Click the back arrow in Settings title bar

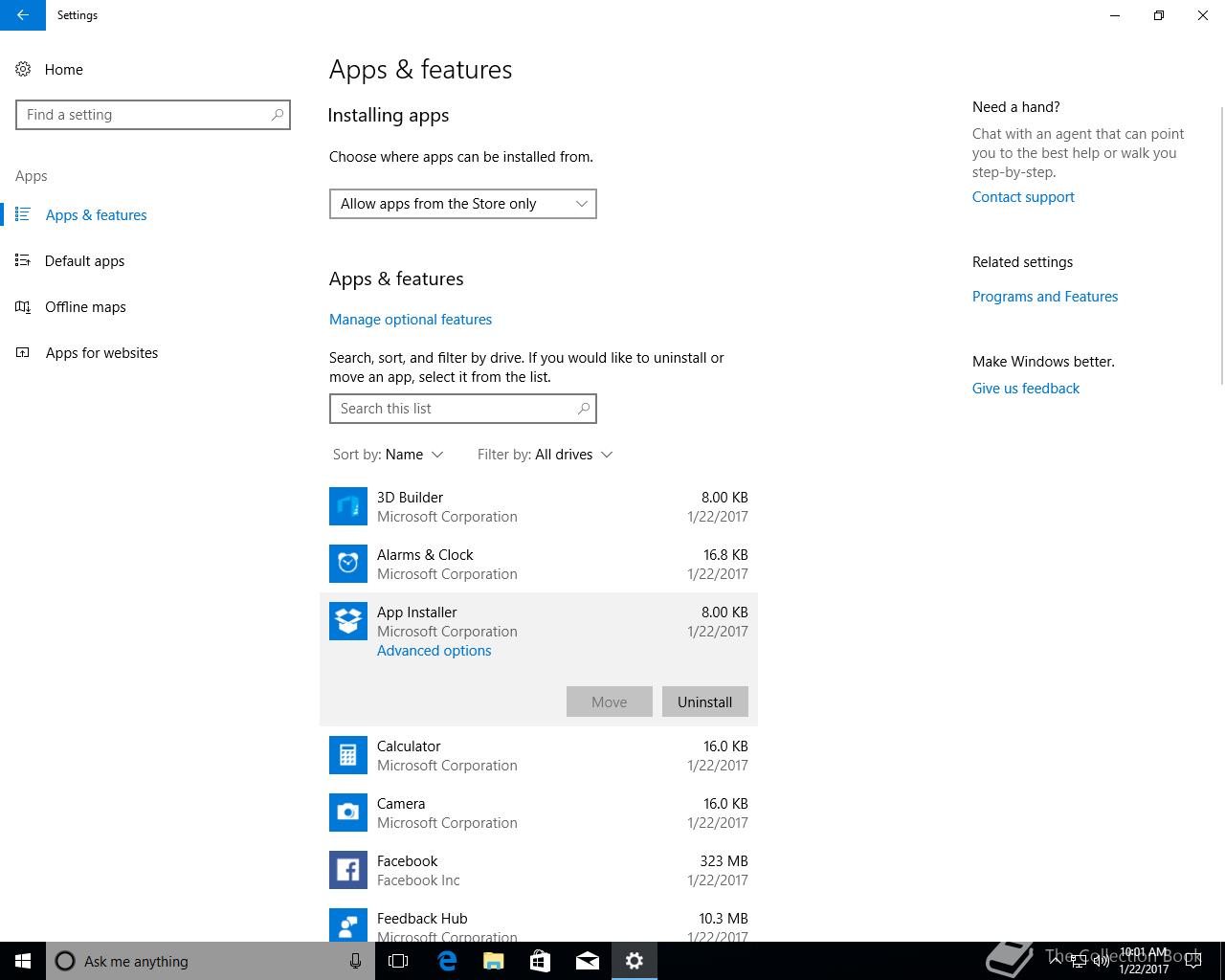click(23, 15)
